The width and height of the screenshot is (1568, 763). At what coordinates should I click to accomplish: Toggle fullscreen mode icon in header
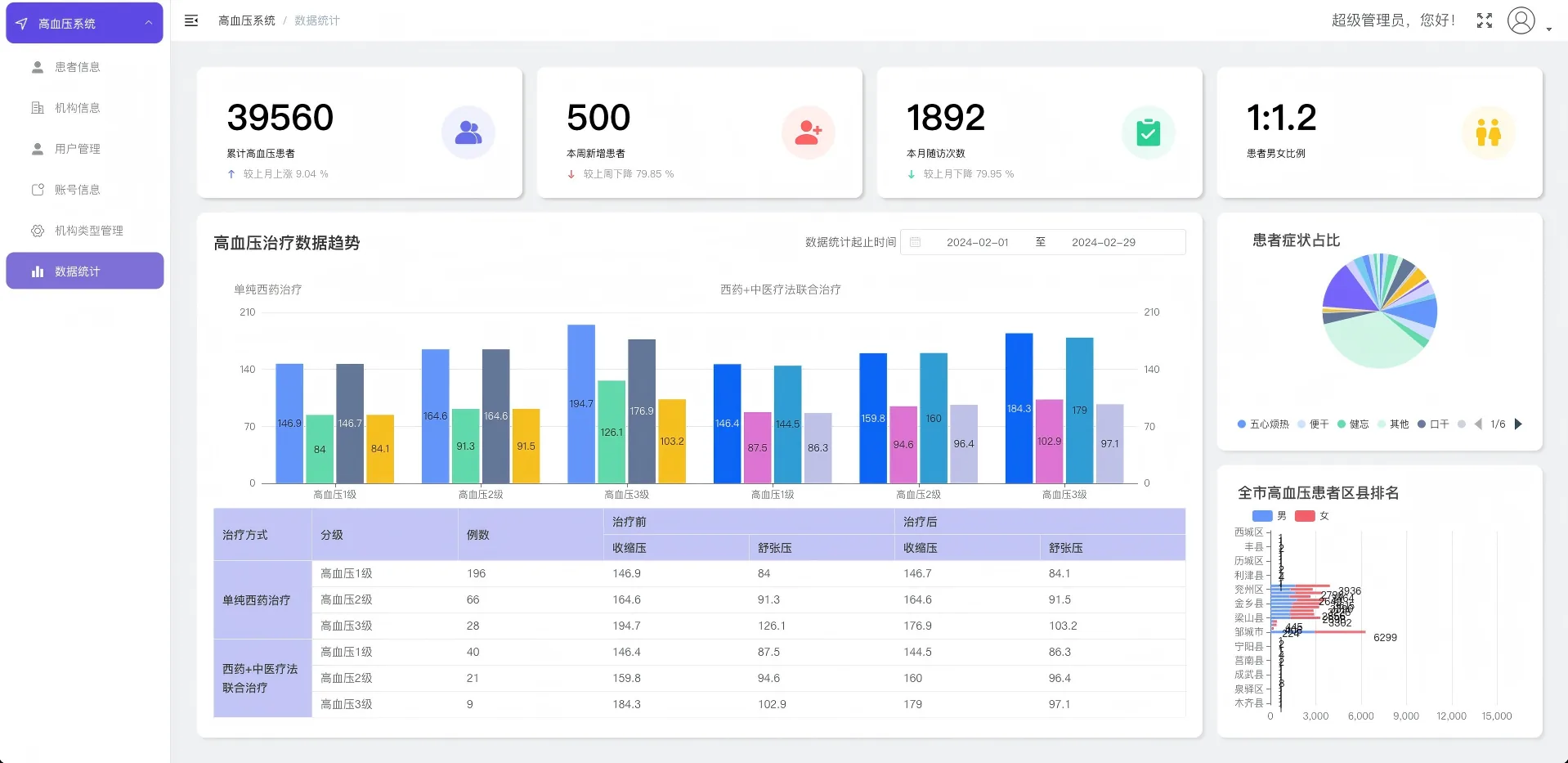(1485, 20)
